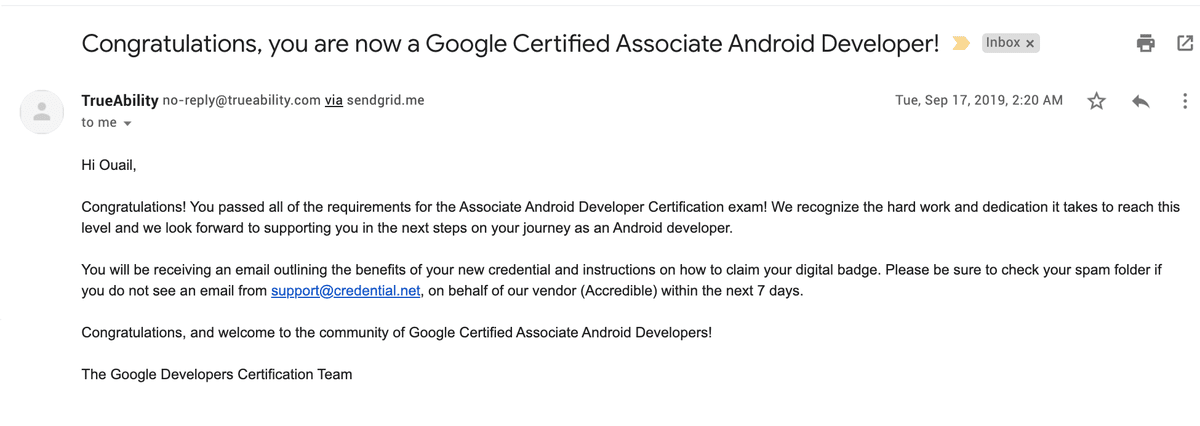Remove the Inbox label with its x
This screenshot has height=426, width=1200.
pos(1031,43)
